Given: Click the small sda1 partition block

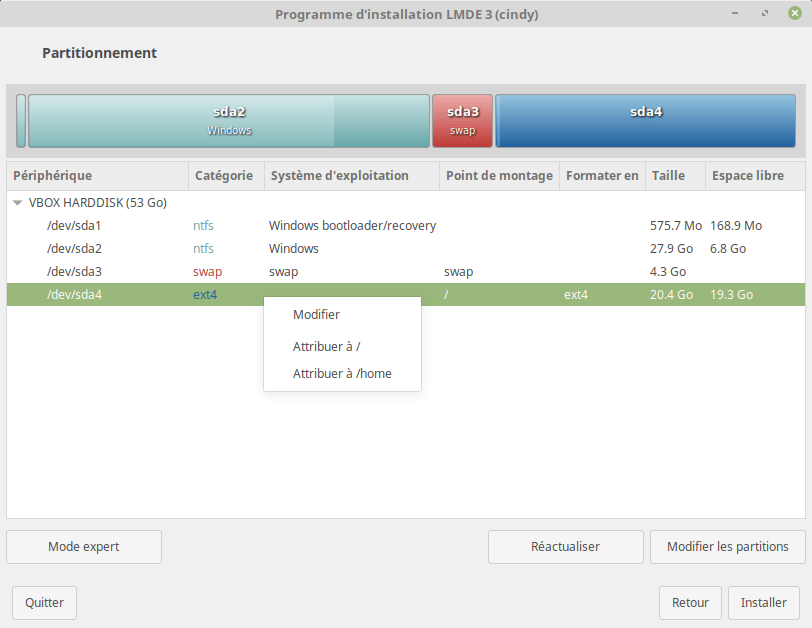Looking at the screenshot, I should point(21,121).
